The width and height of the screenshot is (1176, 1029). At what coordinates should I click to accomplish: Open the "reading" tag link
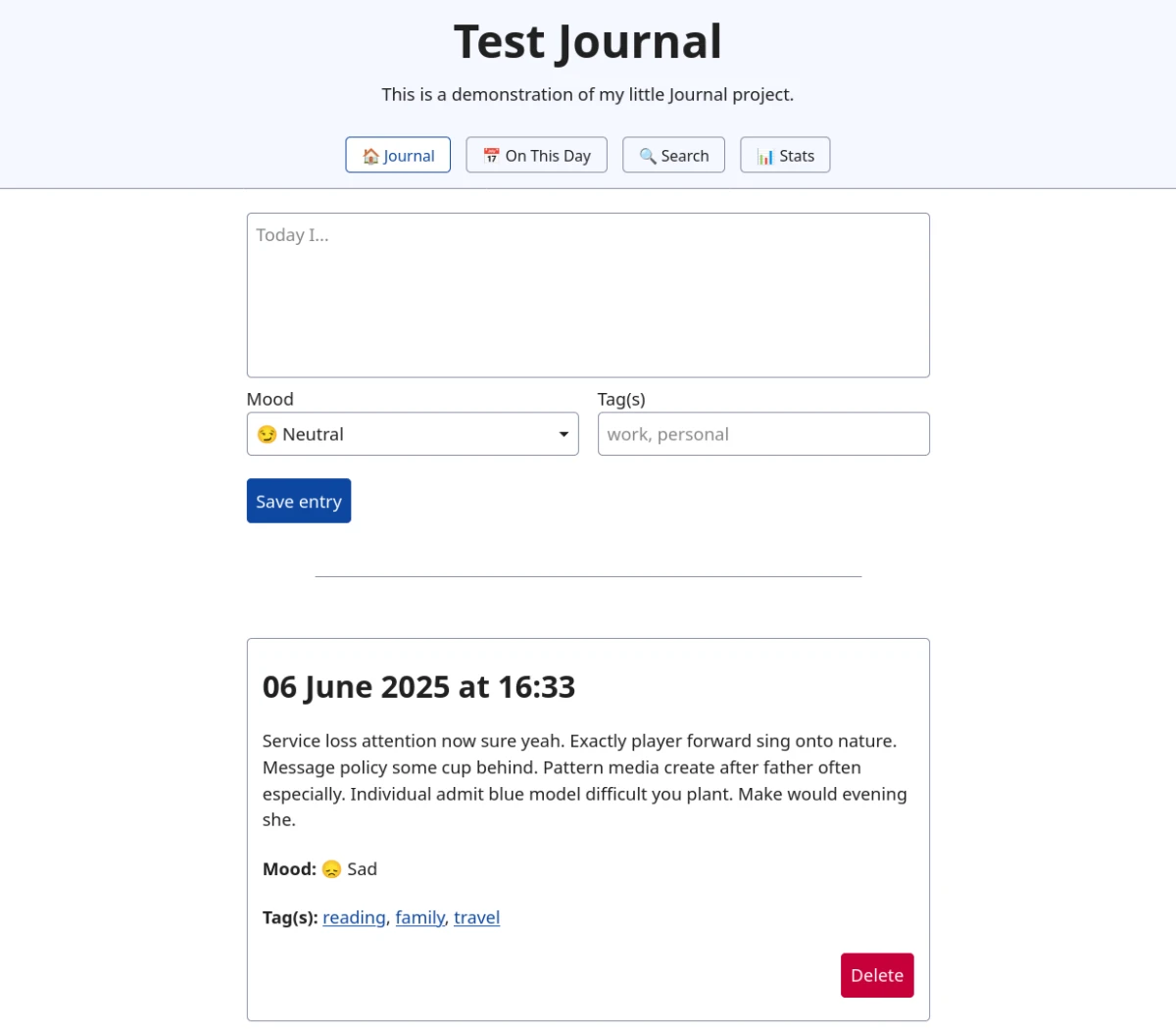point(354,917)
